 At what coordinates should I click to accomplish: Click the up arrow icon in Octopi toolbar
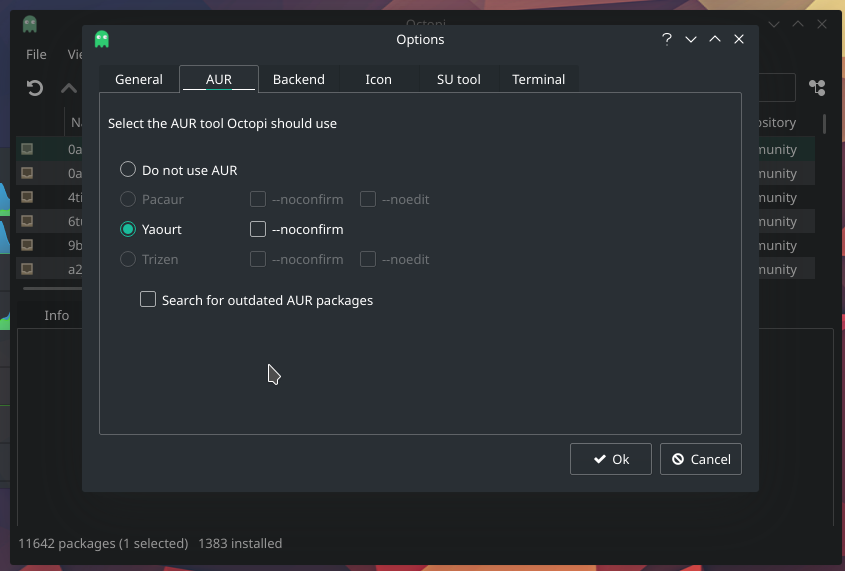pos(69,88)
